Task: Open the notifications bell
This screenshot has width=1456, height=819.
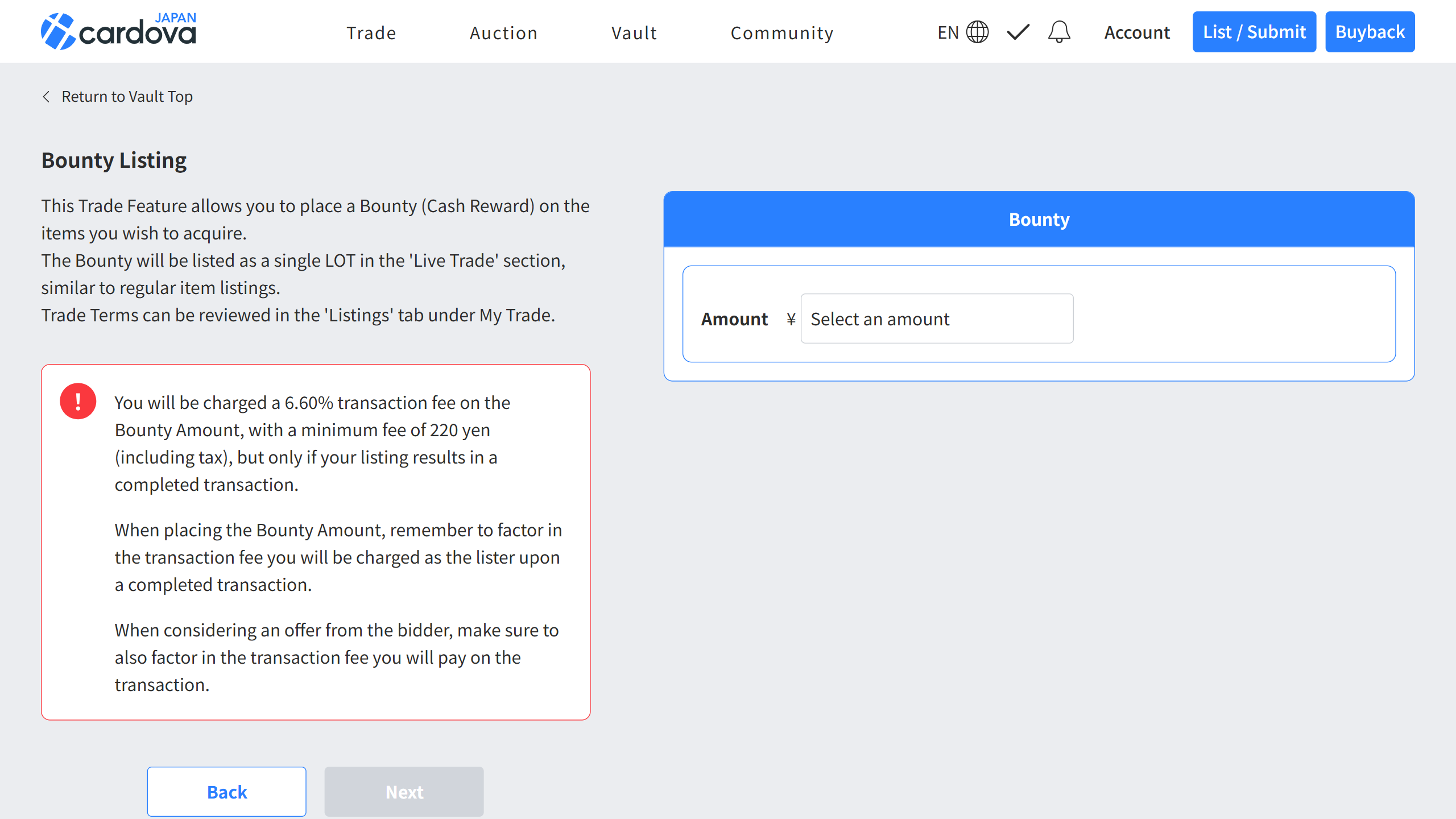Action: click(x=1059, y=32)
